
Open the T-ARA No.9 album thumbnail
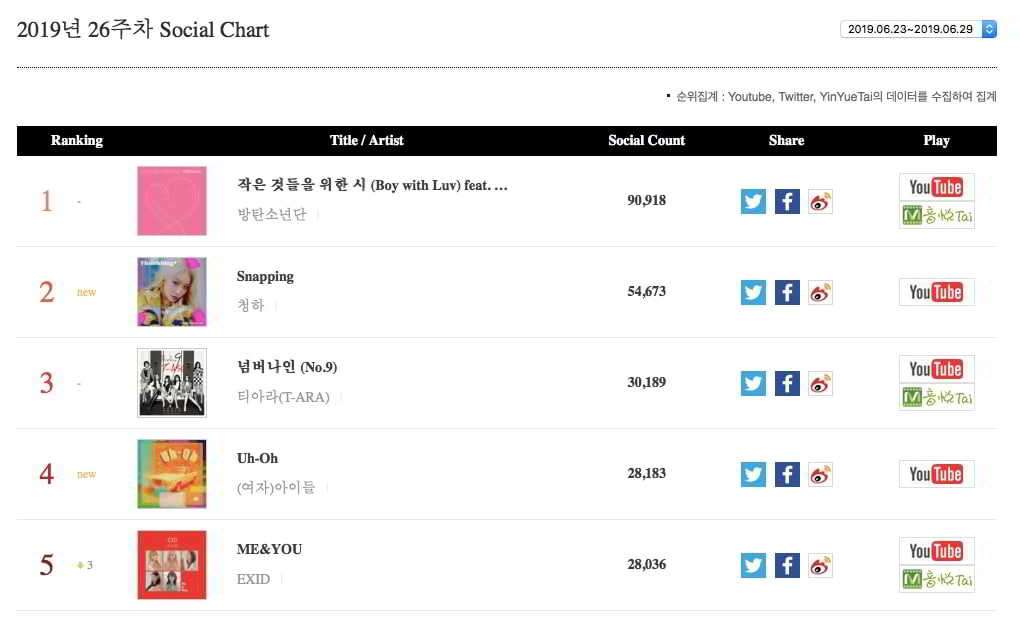point(172,383)
